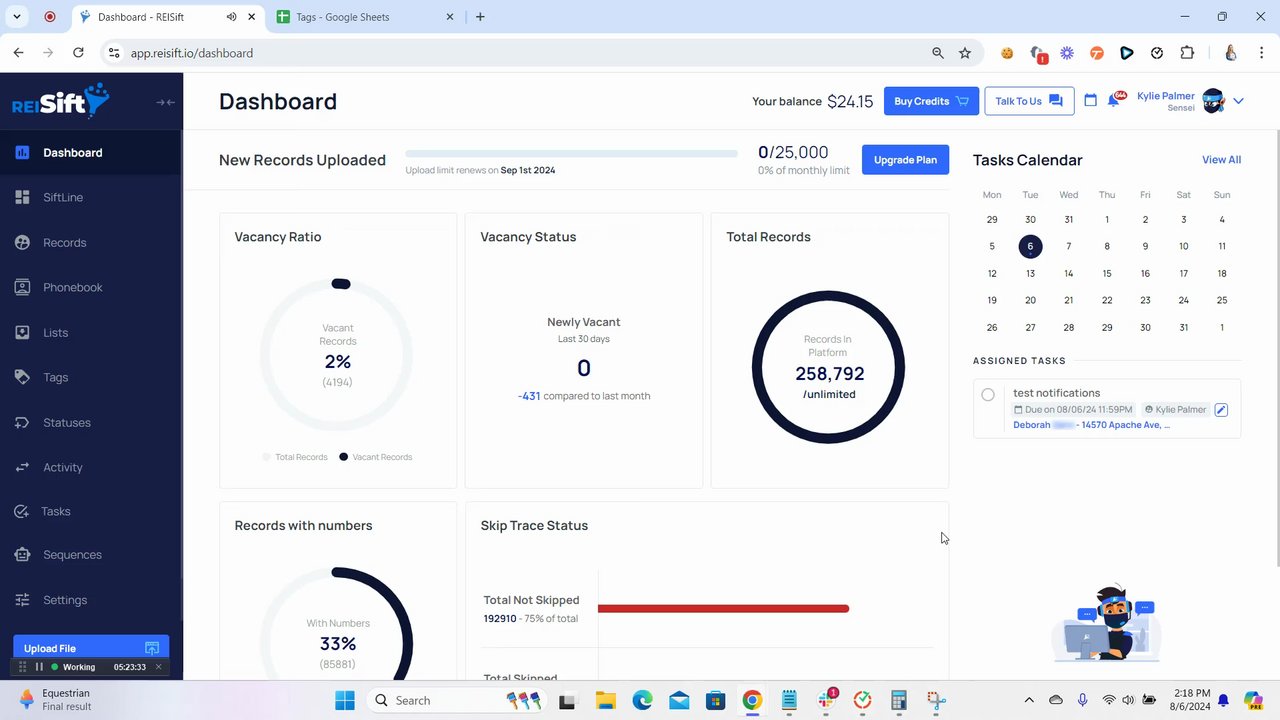
Task: Go back in browser history
Action: [x=19, y=53]
